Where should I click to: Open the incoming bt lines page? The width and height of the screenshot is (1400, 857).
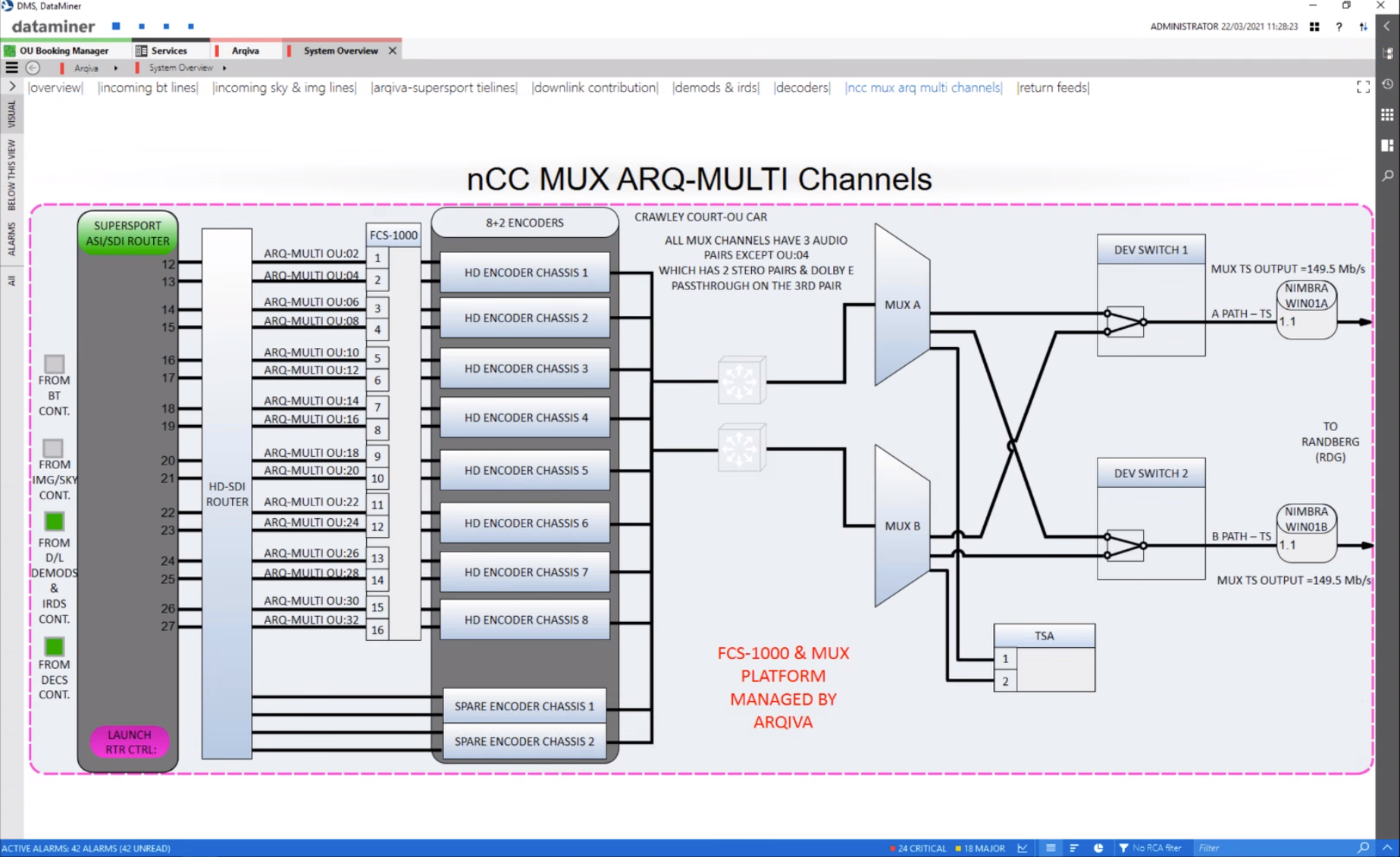pyautogui.click(x=148, y=87)
